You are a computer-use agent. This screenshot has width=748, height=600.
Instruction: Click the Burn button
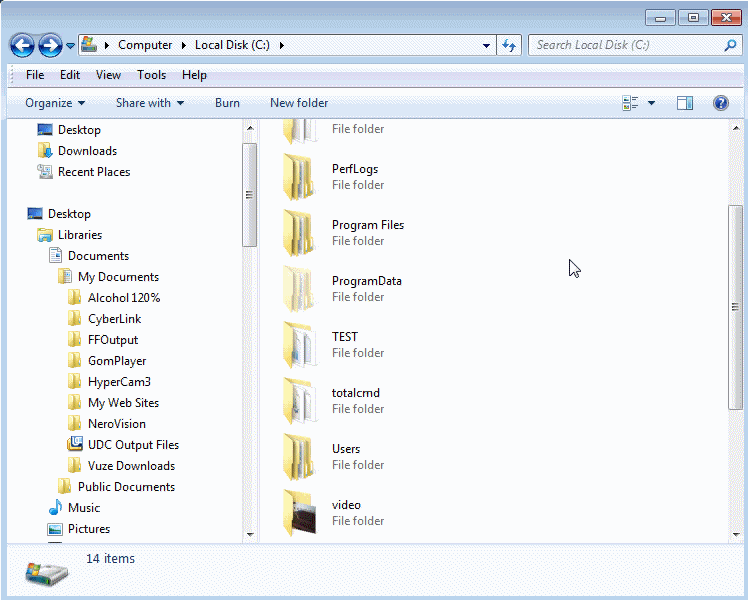coord(227,103)
